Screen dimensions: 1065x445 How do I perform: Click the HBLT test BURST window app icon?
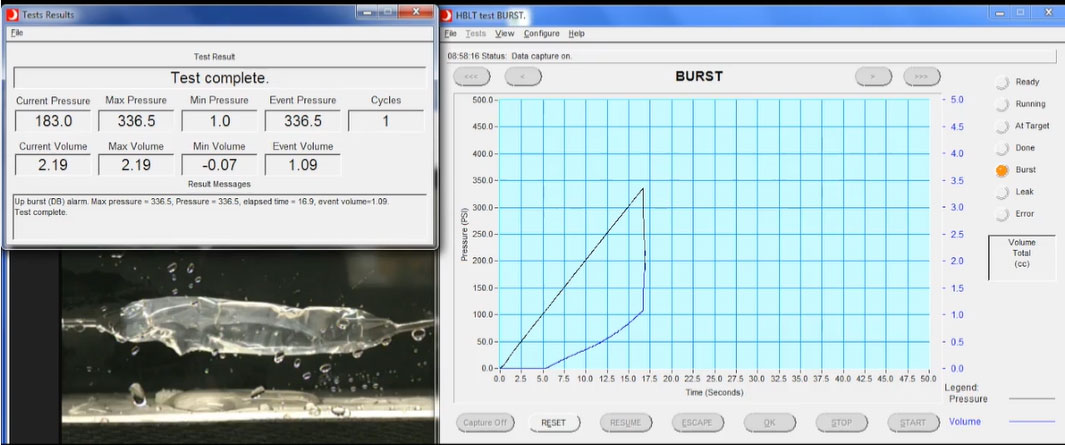(447, 15)
